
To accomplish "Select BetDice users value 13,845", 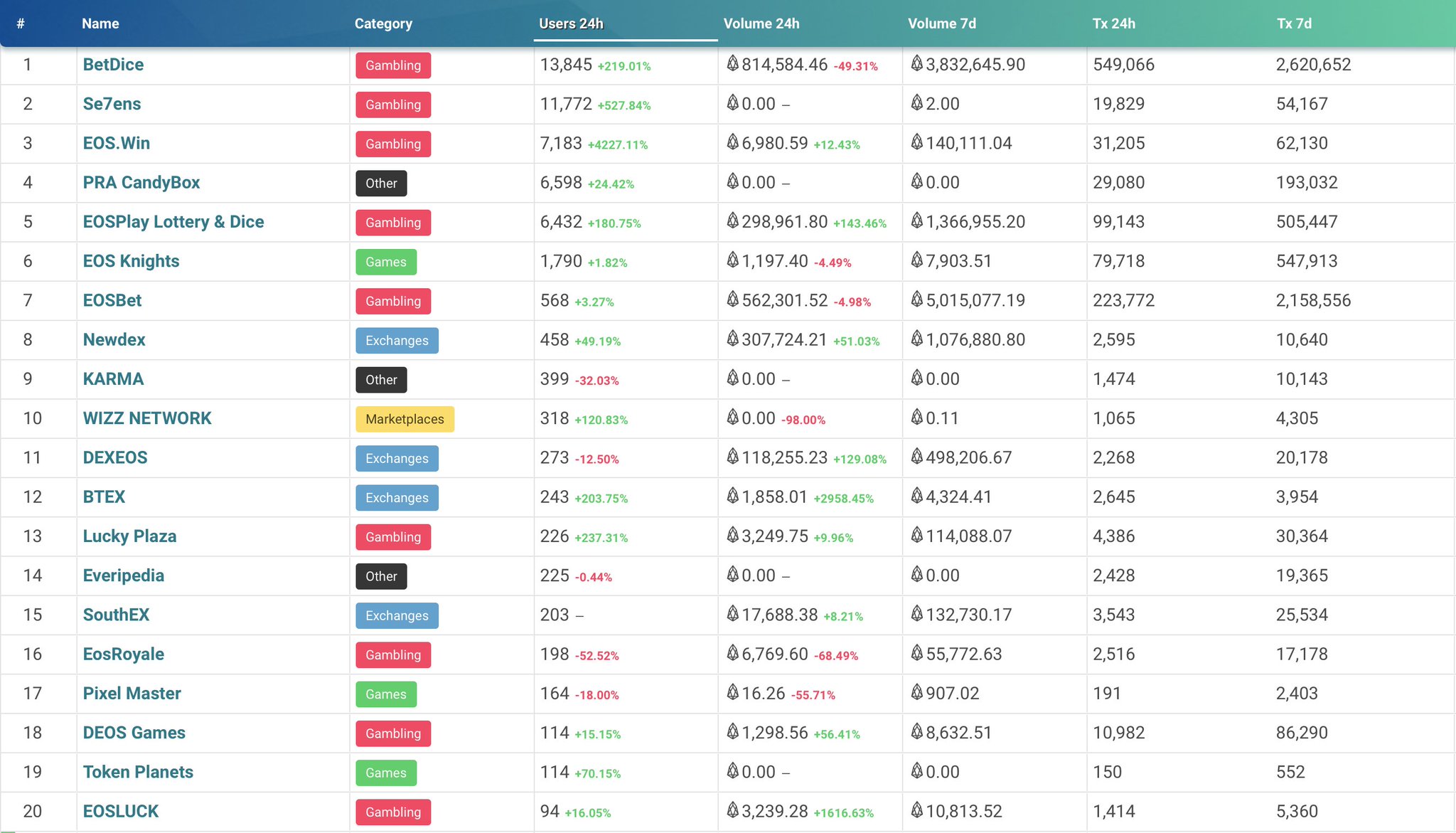I will coord(566,65).
